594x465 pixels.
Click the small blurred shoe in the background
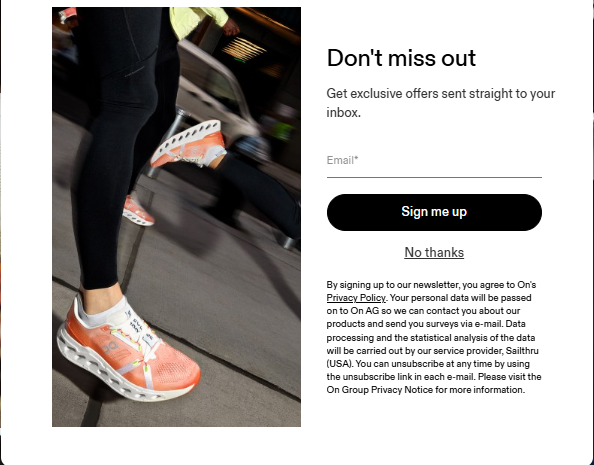(x=138, y=211)
